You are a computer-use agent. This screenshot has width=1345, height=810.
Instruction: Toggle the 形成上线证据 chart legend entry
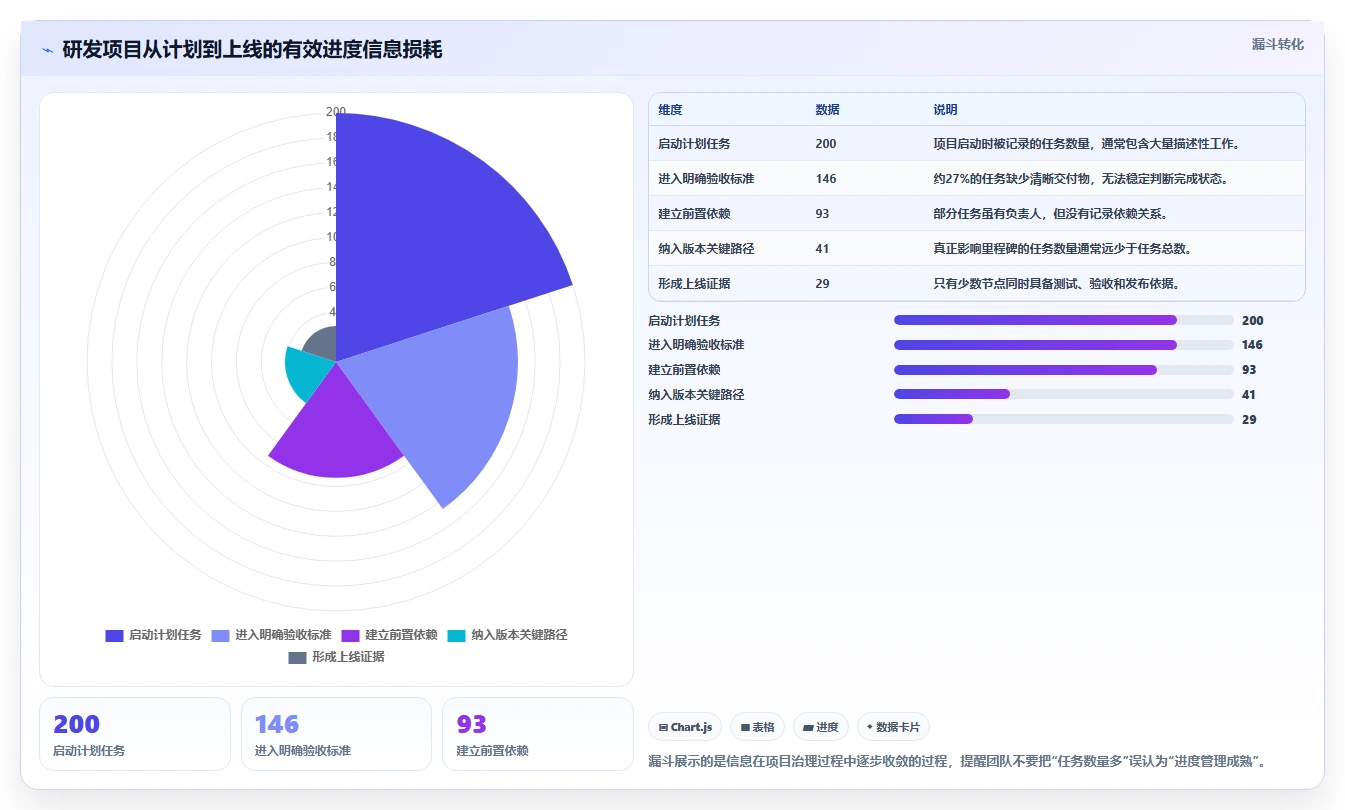coord(336,657)
